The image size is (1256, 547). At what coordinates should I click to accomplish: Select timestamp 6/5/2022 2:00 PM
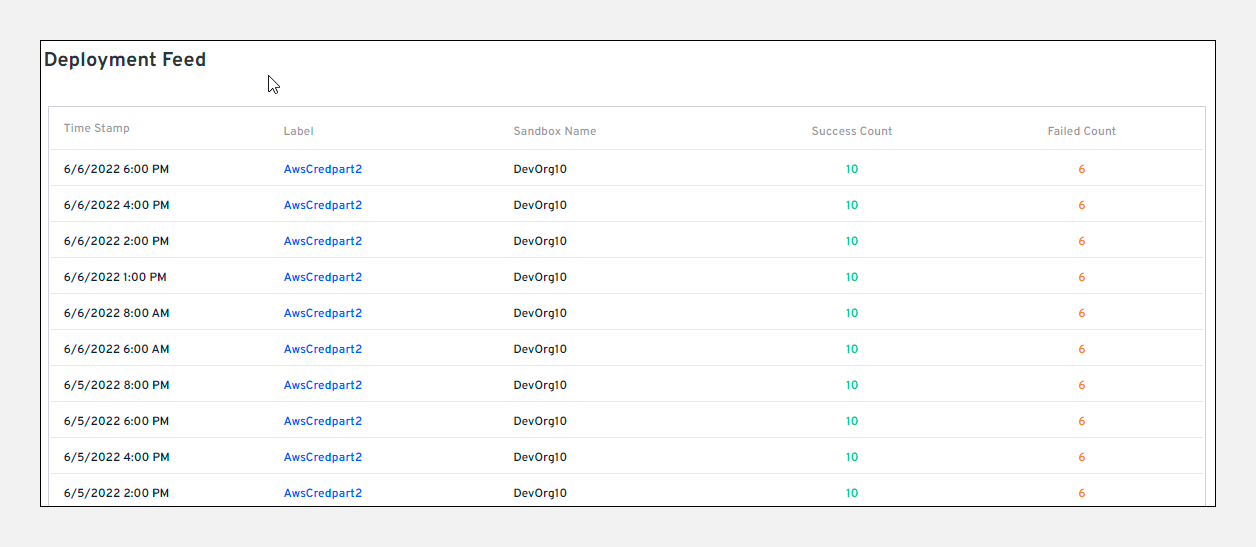[x=117, y=493]
